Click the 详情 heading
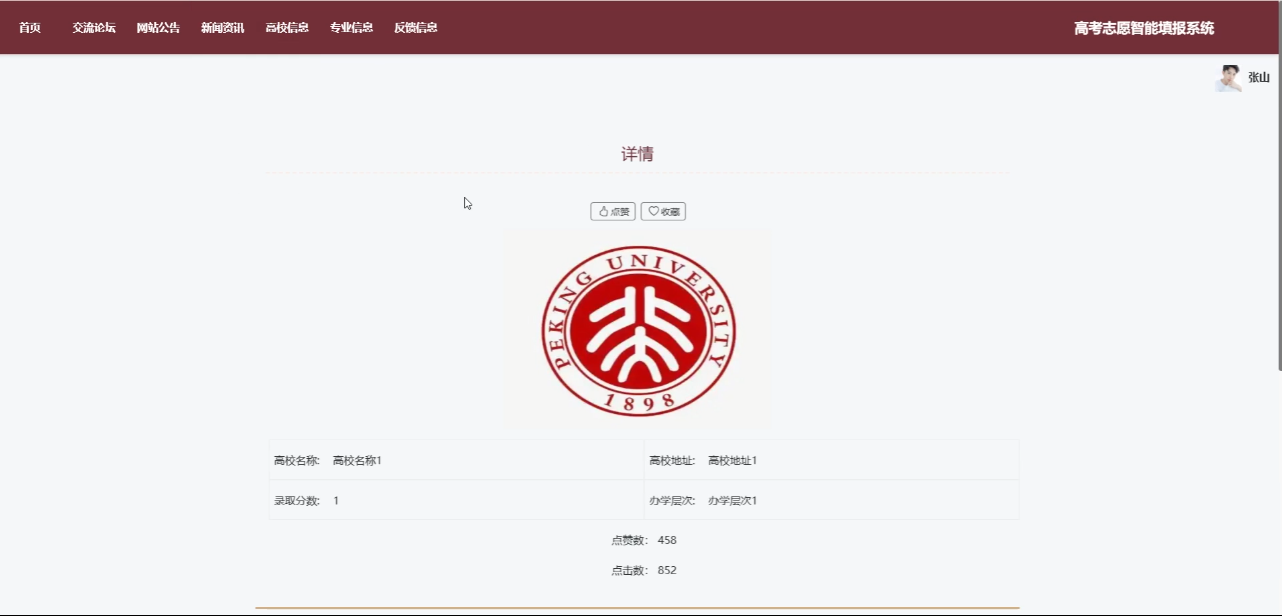This screenshot has width=1282, height=616. click(x=637, y=154)
